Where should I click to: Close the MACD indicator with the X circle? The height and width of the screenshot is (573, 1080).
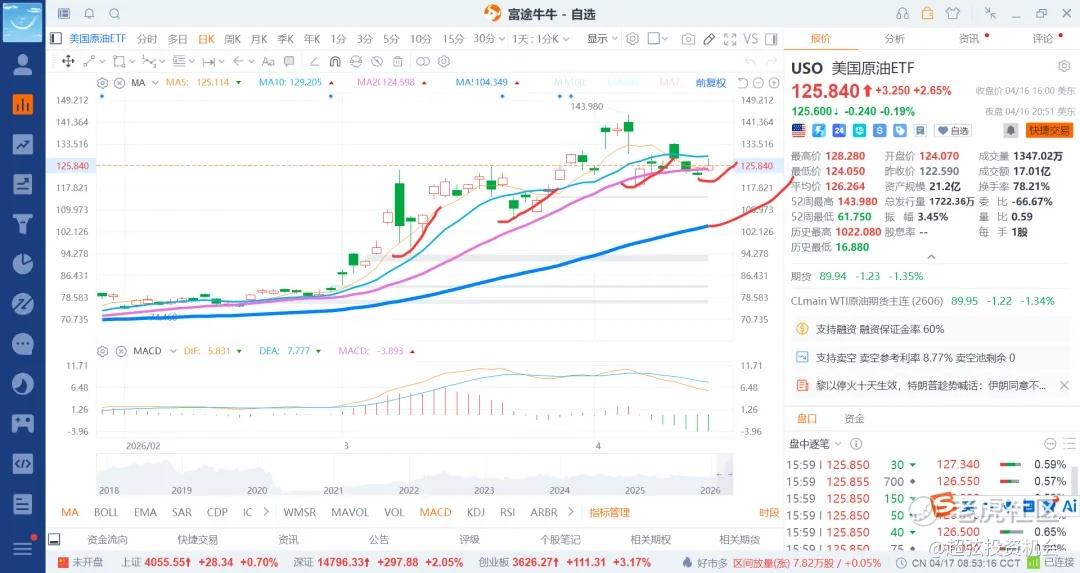(121, 351)
